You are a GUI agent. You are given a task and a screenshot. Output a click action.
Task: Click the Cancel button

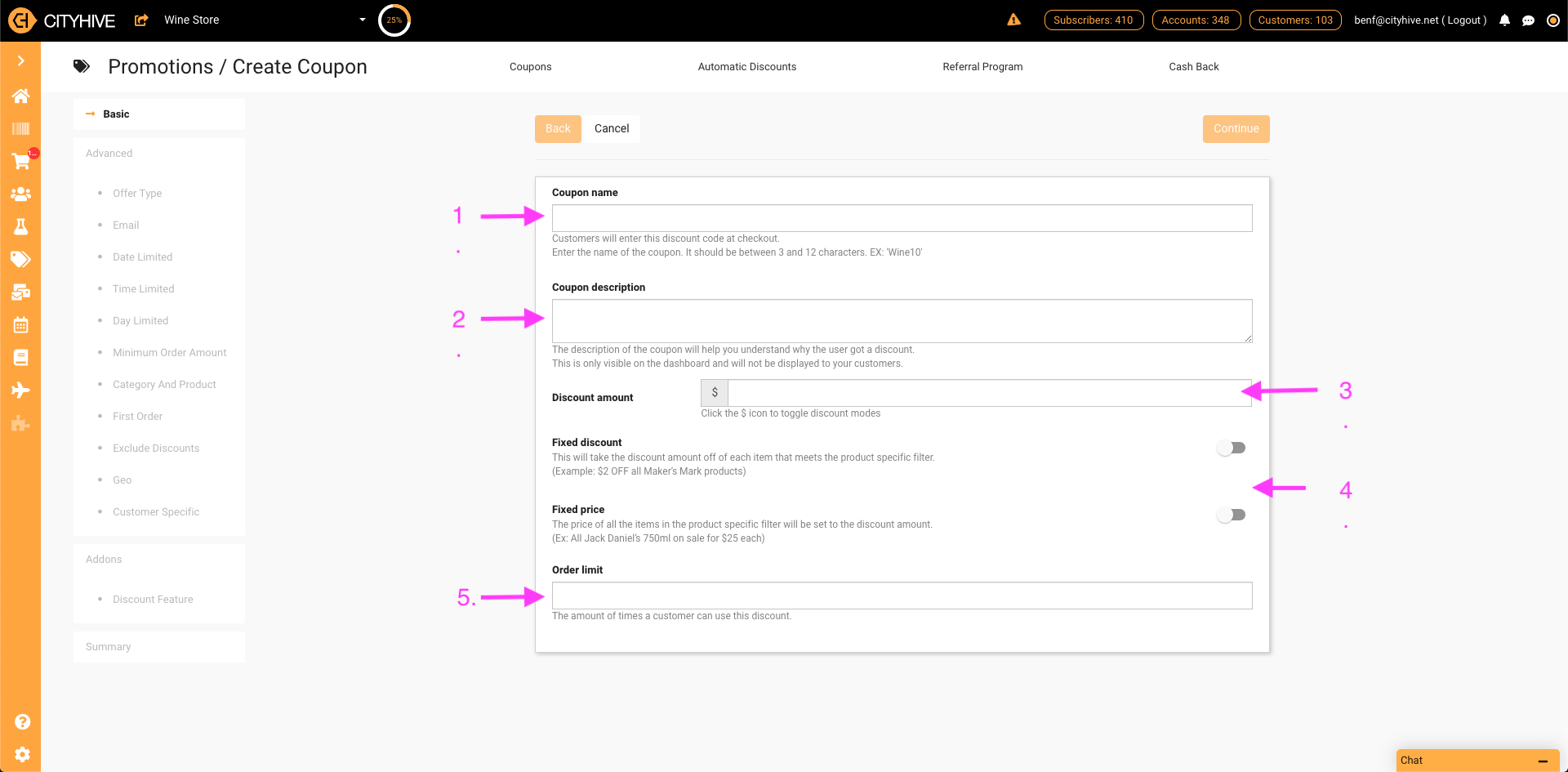(x=612, y=129)
